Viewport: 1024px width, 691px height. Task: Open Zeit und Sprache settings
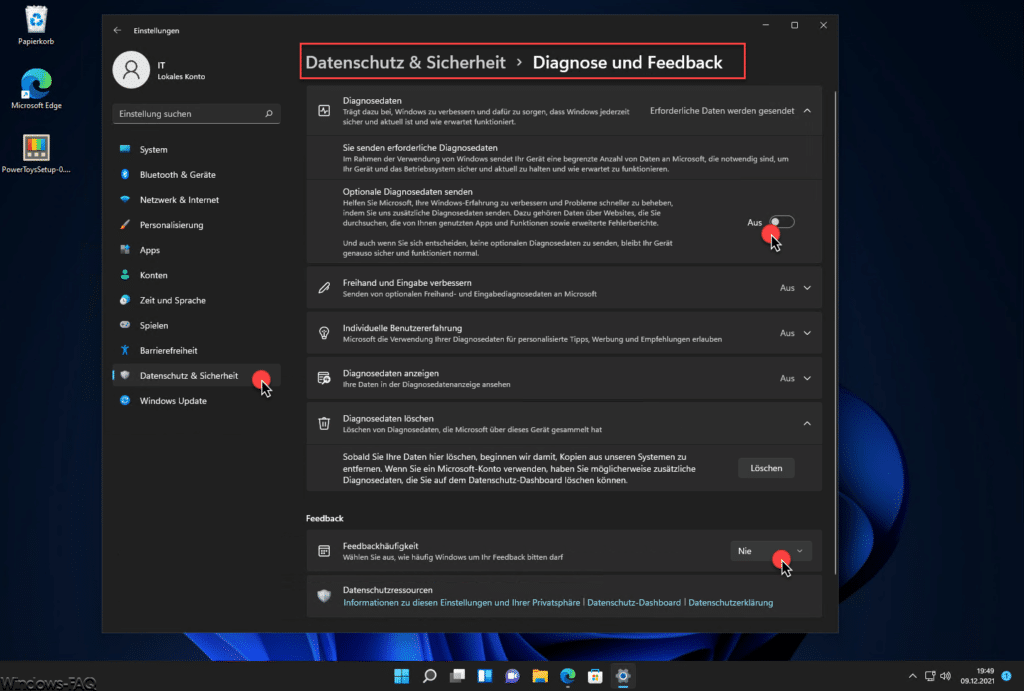click(x=196, y=300)
